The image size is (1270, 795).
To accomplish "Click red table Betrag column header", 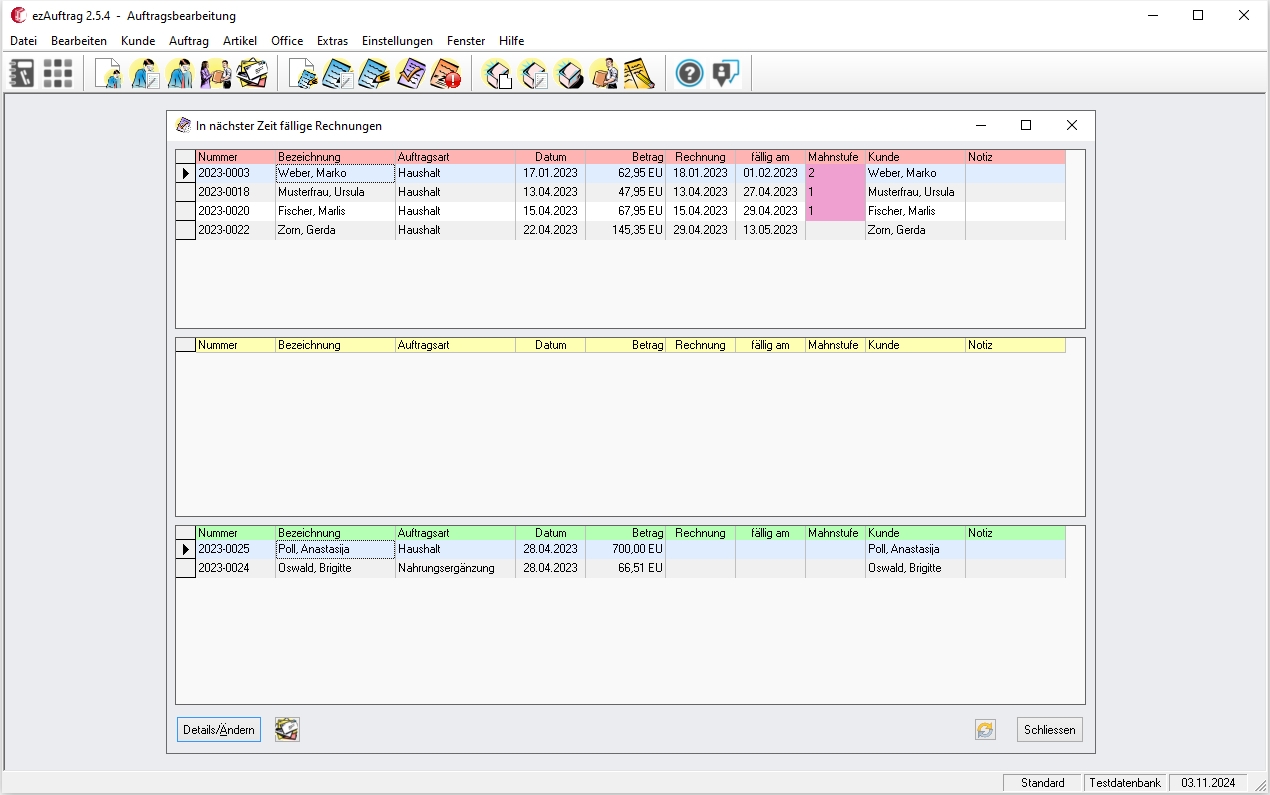I will click(625, 157).
